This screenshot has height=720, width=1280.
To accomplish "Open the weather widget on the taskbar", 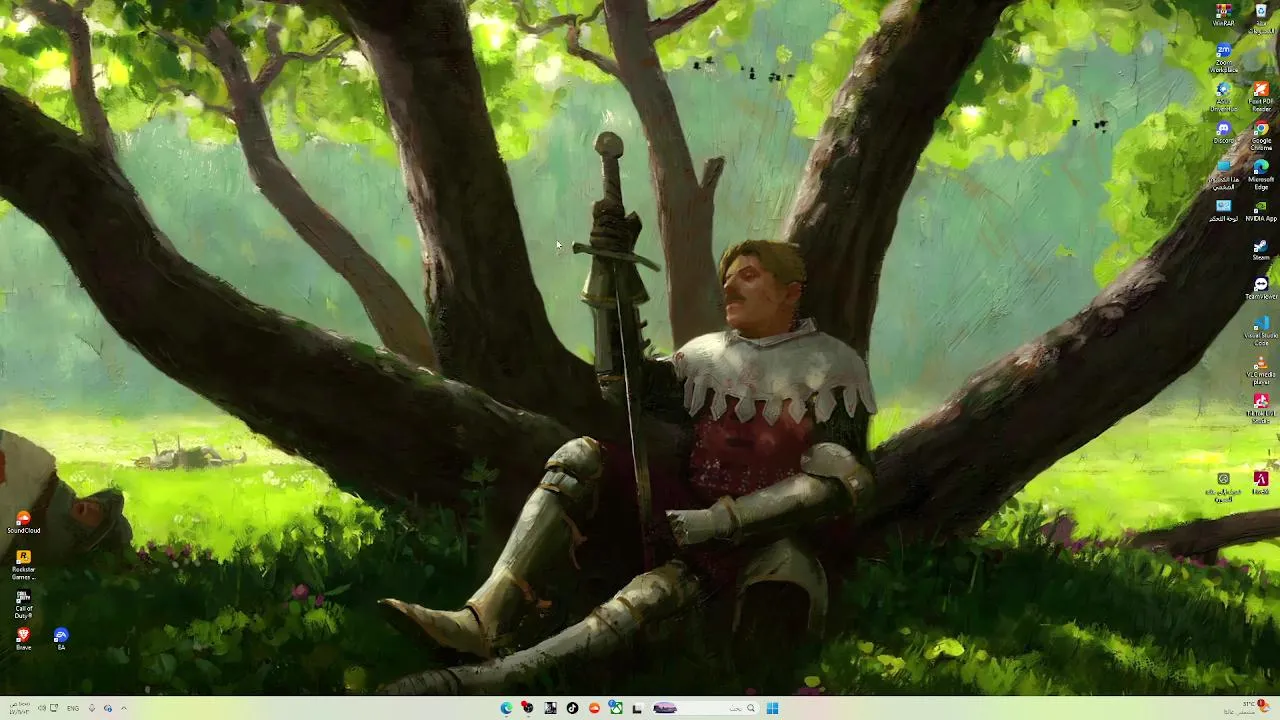I will coord(1248,708).
